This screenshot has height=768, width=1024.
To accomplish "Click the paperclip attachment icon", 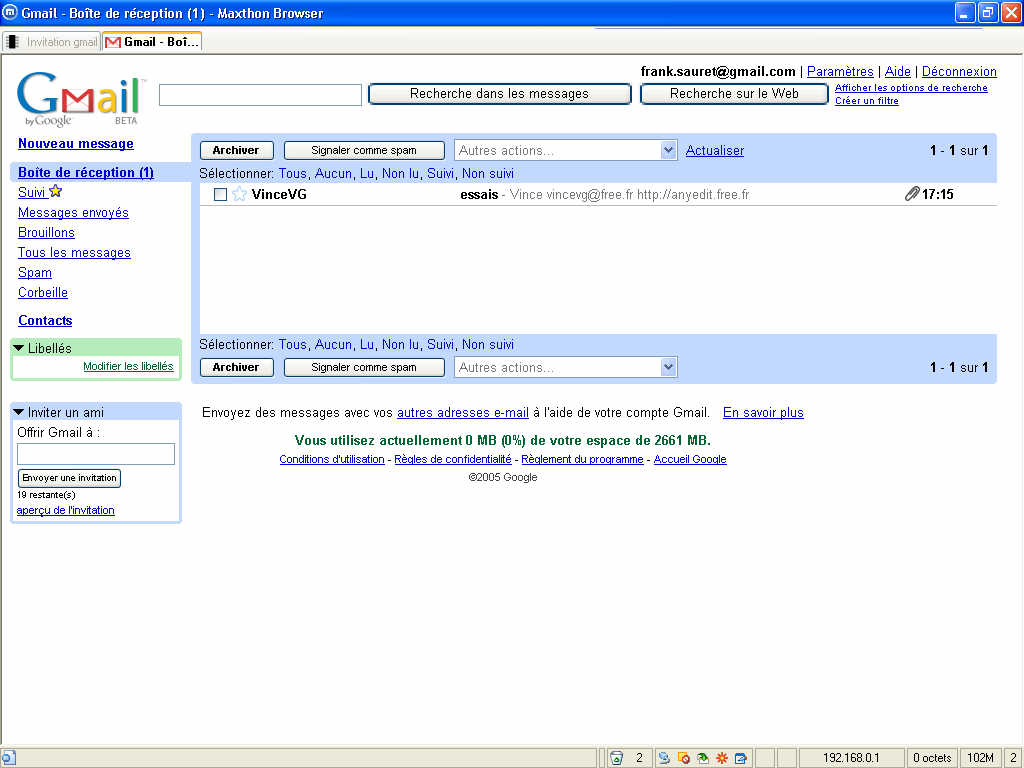I will pyautogui.click(x=911, y=194).
